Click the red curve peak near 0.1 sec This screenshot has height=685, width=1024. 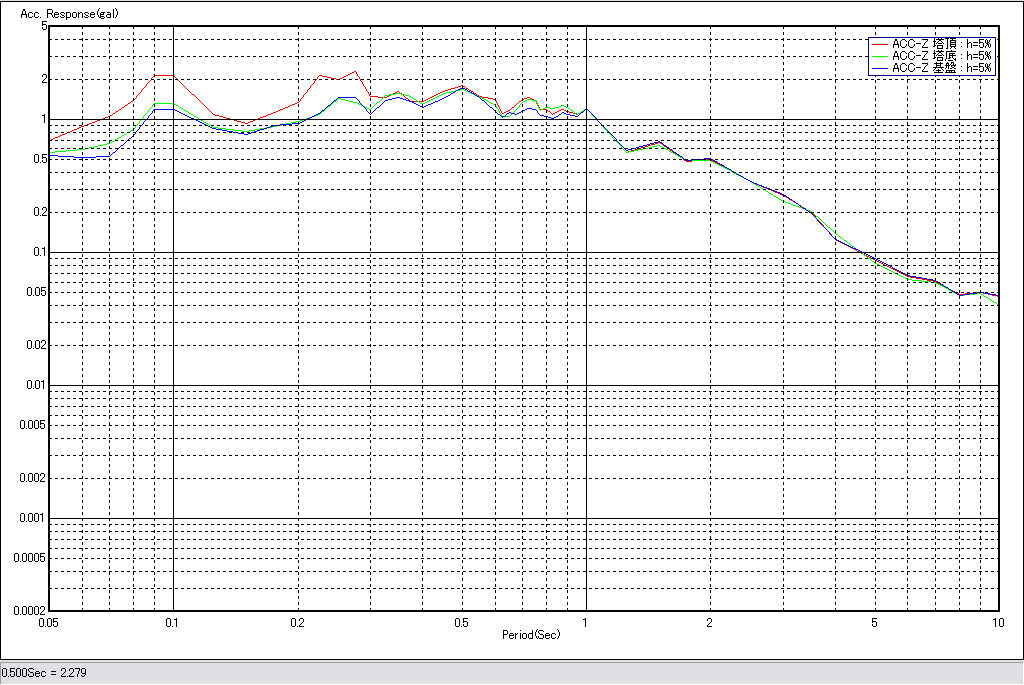pyautogui.click(x=165, y=75)
